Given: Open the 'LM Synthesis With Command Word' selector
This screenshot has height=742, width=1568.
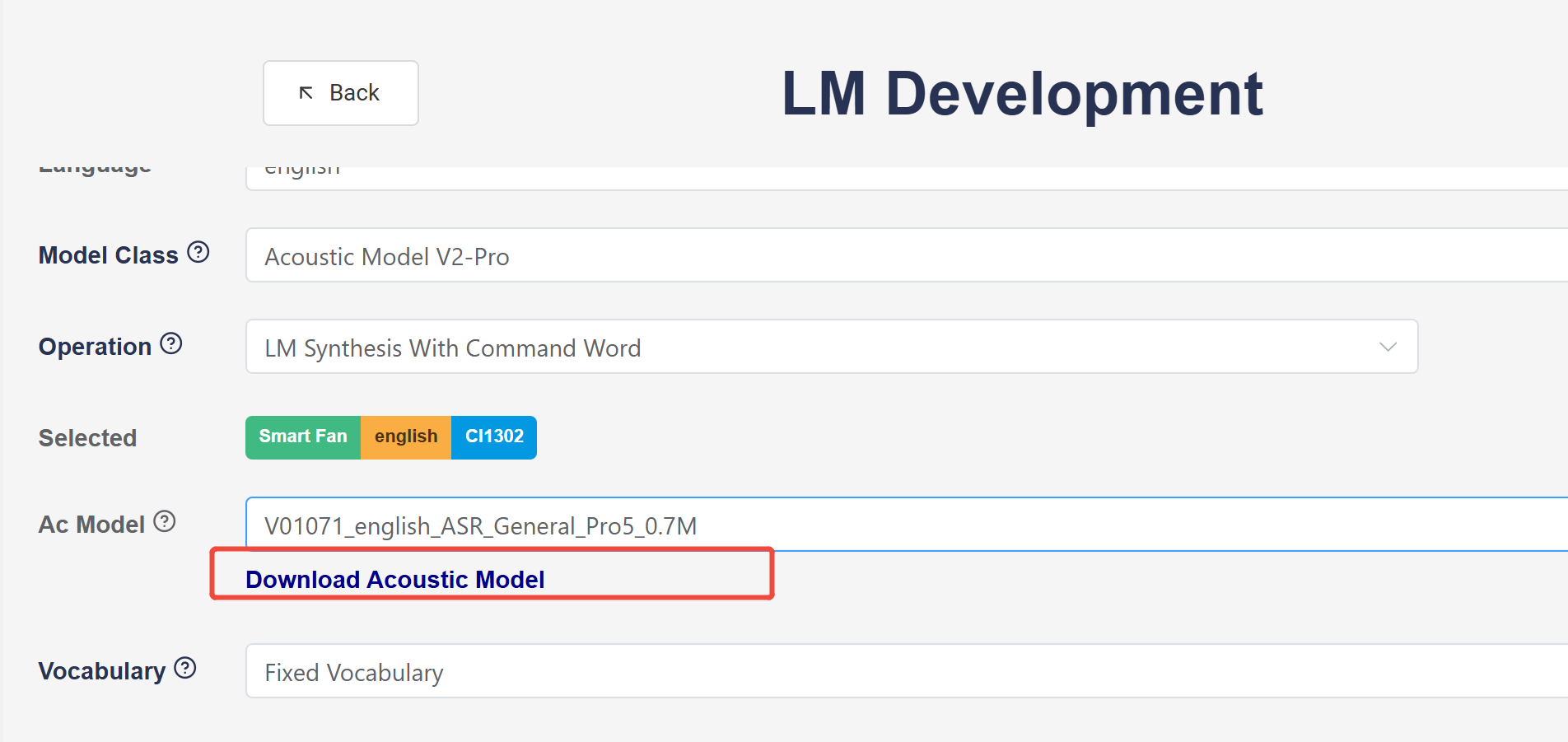Looking at the screenshot, I should (x=824, y=347).
